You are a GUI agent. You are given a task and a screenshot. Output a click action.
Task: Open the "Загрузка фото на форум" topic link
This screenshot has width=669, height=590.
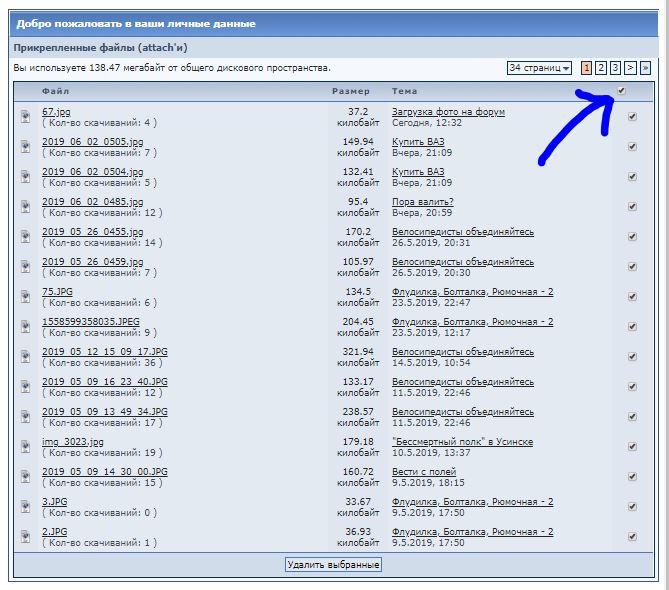(x=448, y=112)
